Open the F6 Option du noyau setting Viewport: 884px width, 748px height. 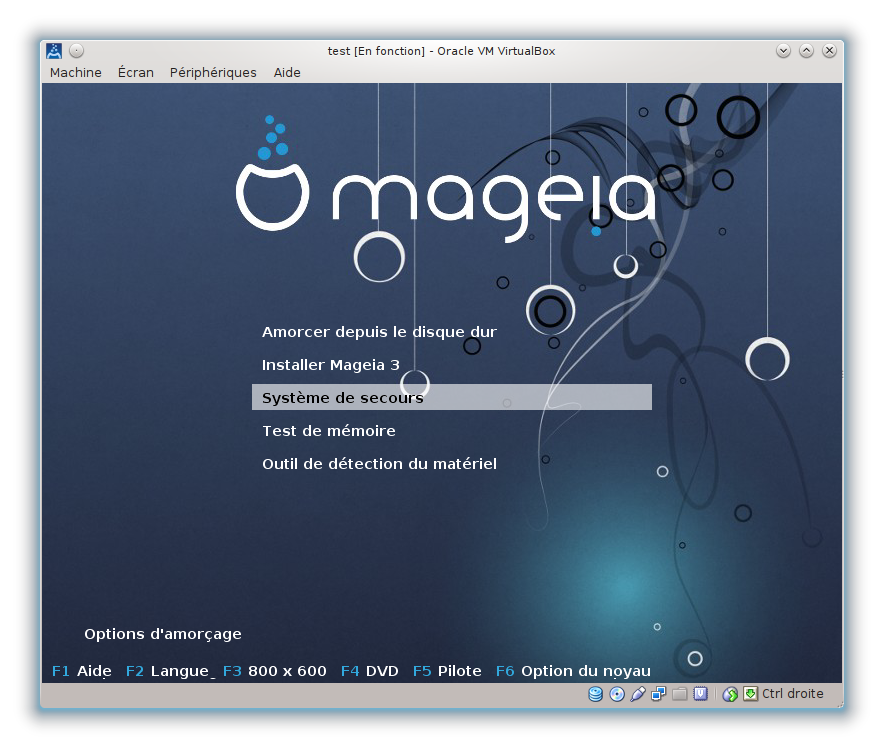[x=573, y=671]
